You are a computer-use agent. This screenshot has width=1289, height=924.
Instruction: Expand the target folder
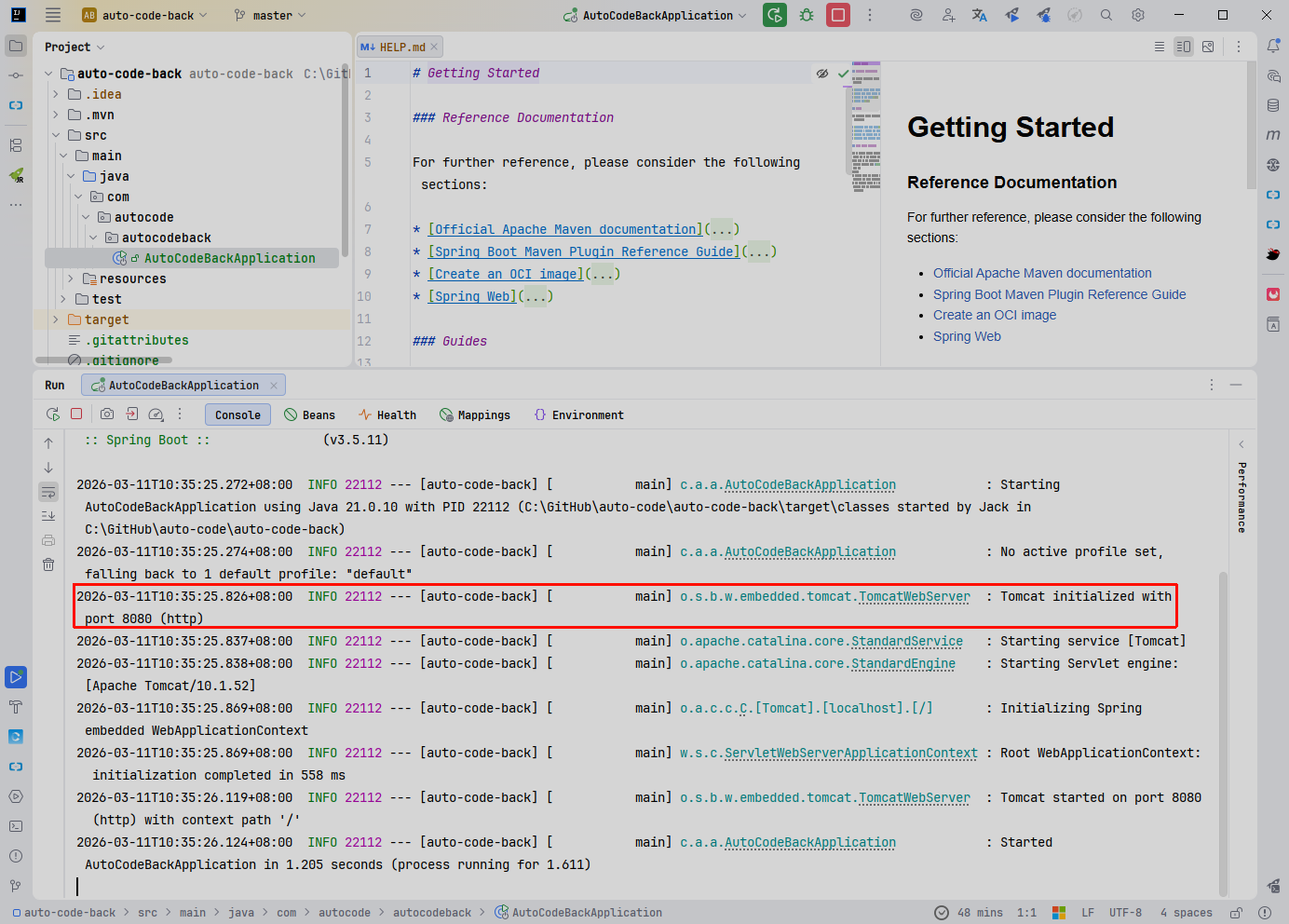[56, 319]
